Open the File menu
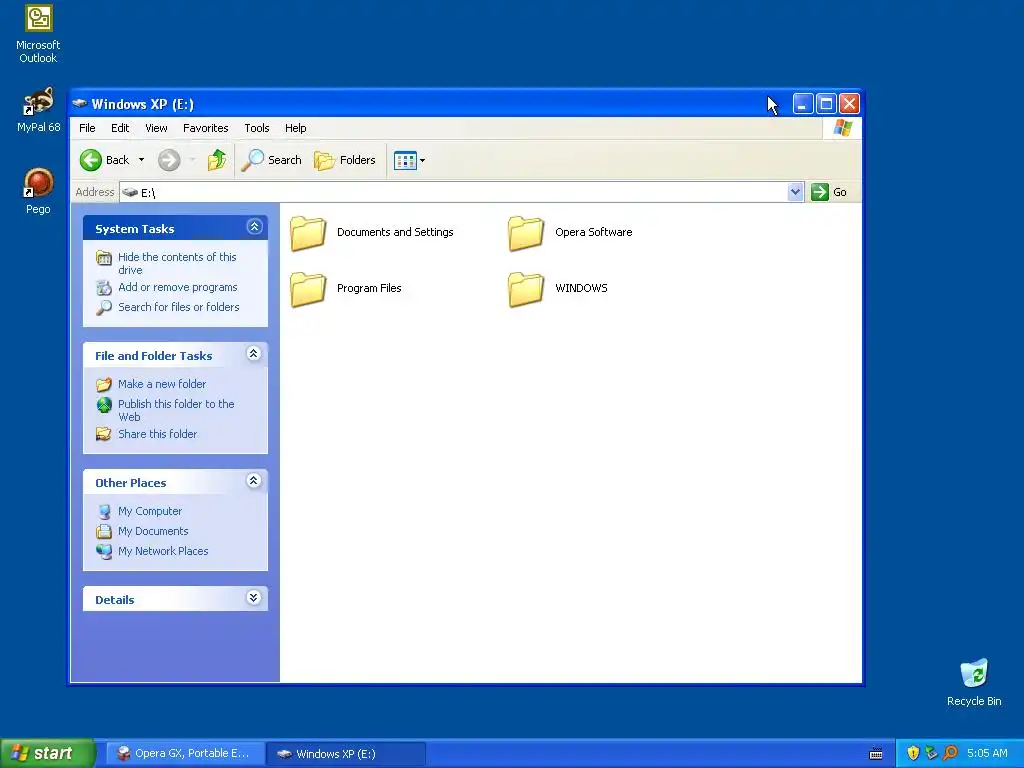Viewport: 1024px width, 768px height. (87, 128)
